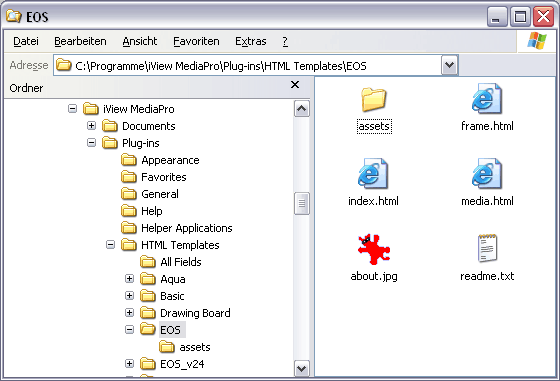Open the Ansicht menu
Viewport: 560px width, 381px height.
[x=140, y=41]
